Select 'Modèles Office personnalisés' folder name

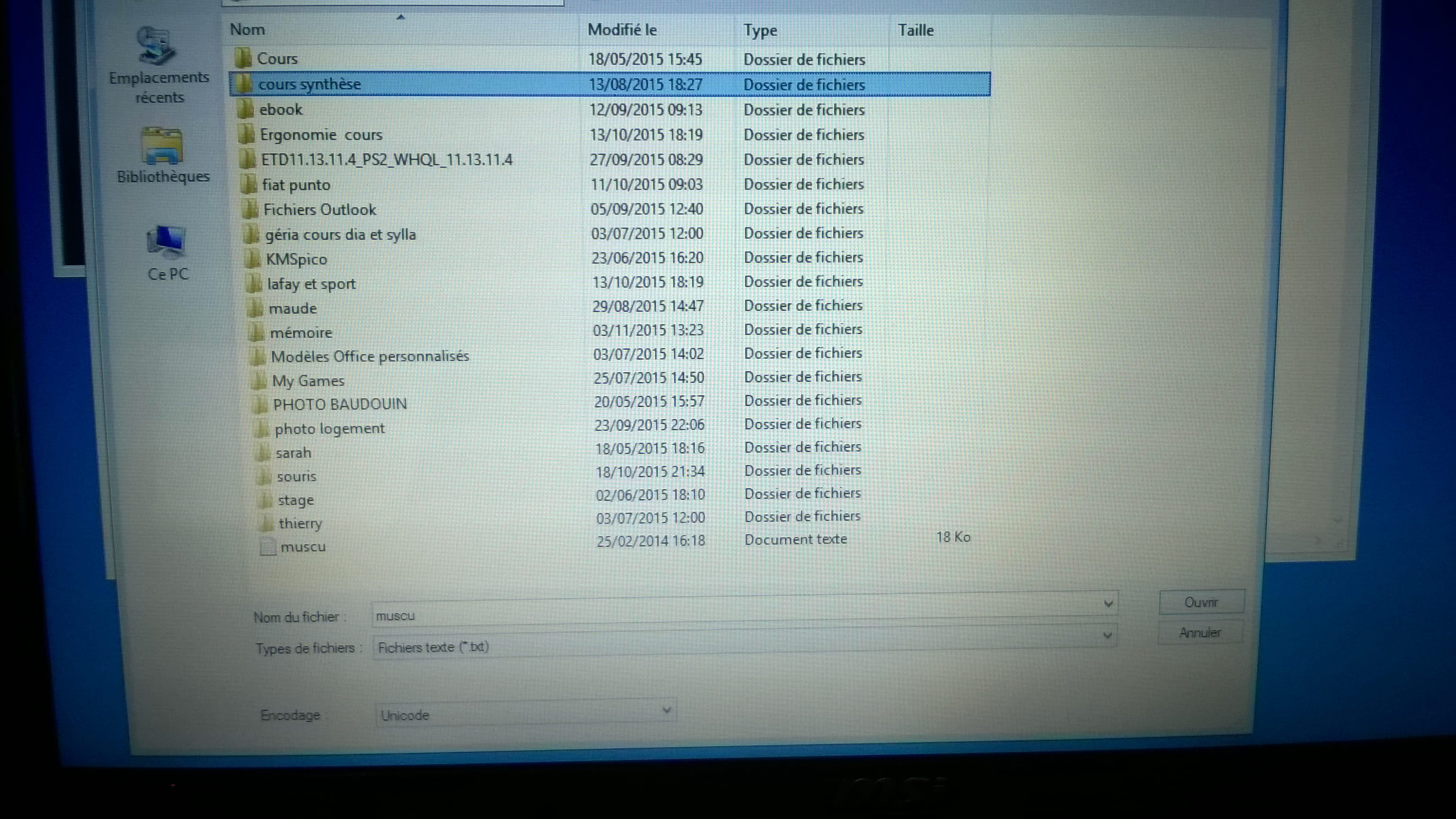[x=370, y=356]
